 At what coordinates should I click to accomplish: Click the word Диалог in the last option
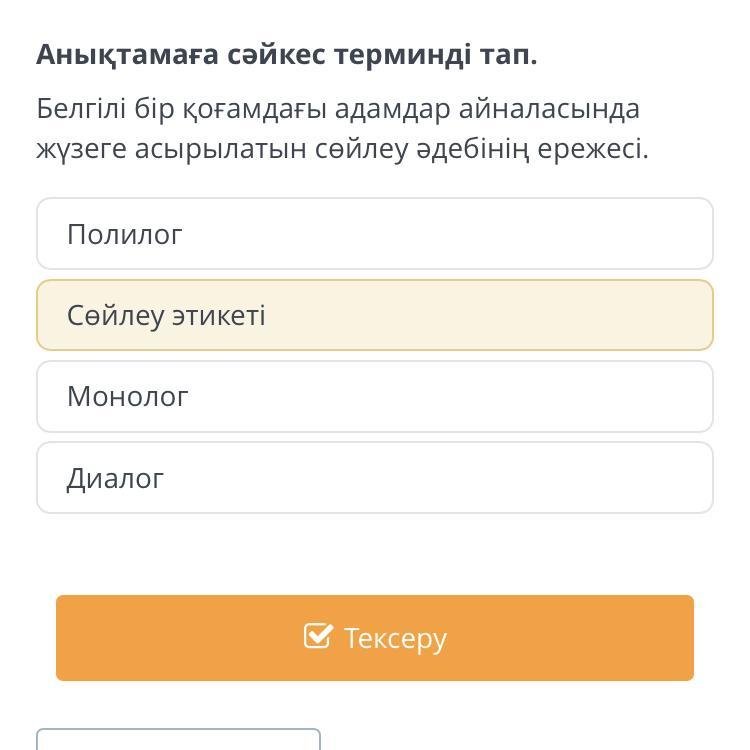tap(115, 478)
